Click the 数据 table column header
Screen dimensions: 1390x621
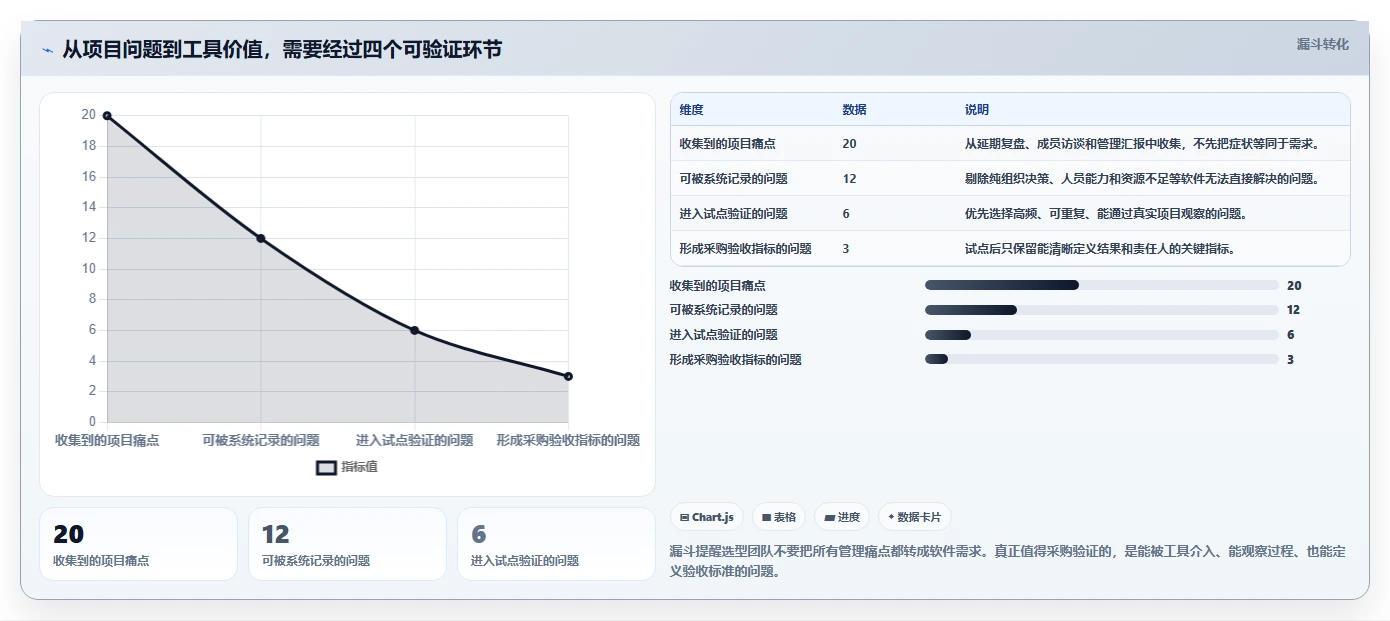pos(855,110)
